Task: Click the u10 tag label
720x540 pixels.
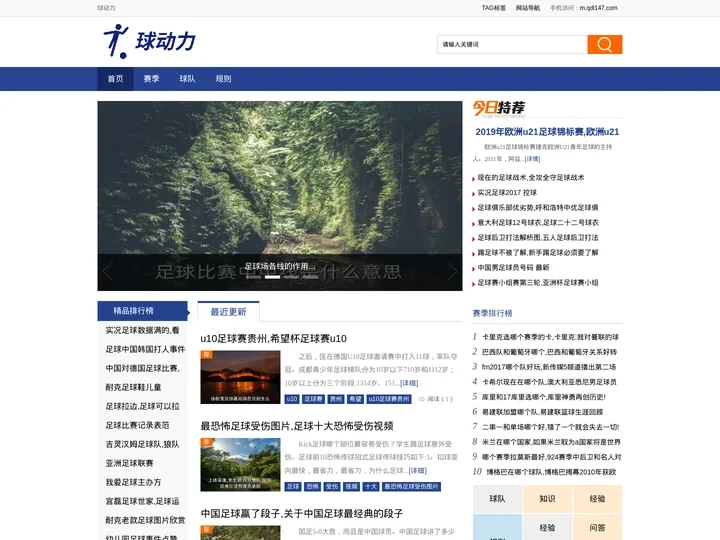Action: (x=292, y=399)
